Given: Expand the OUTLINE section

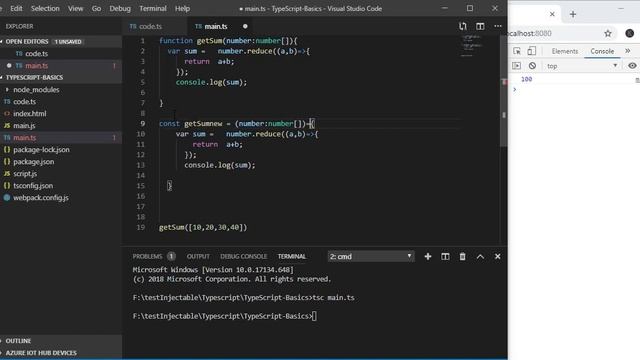Looking at the screenshot, I should 18,340.
